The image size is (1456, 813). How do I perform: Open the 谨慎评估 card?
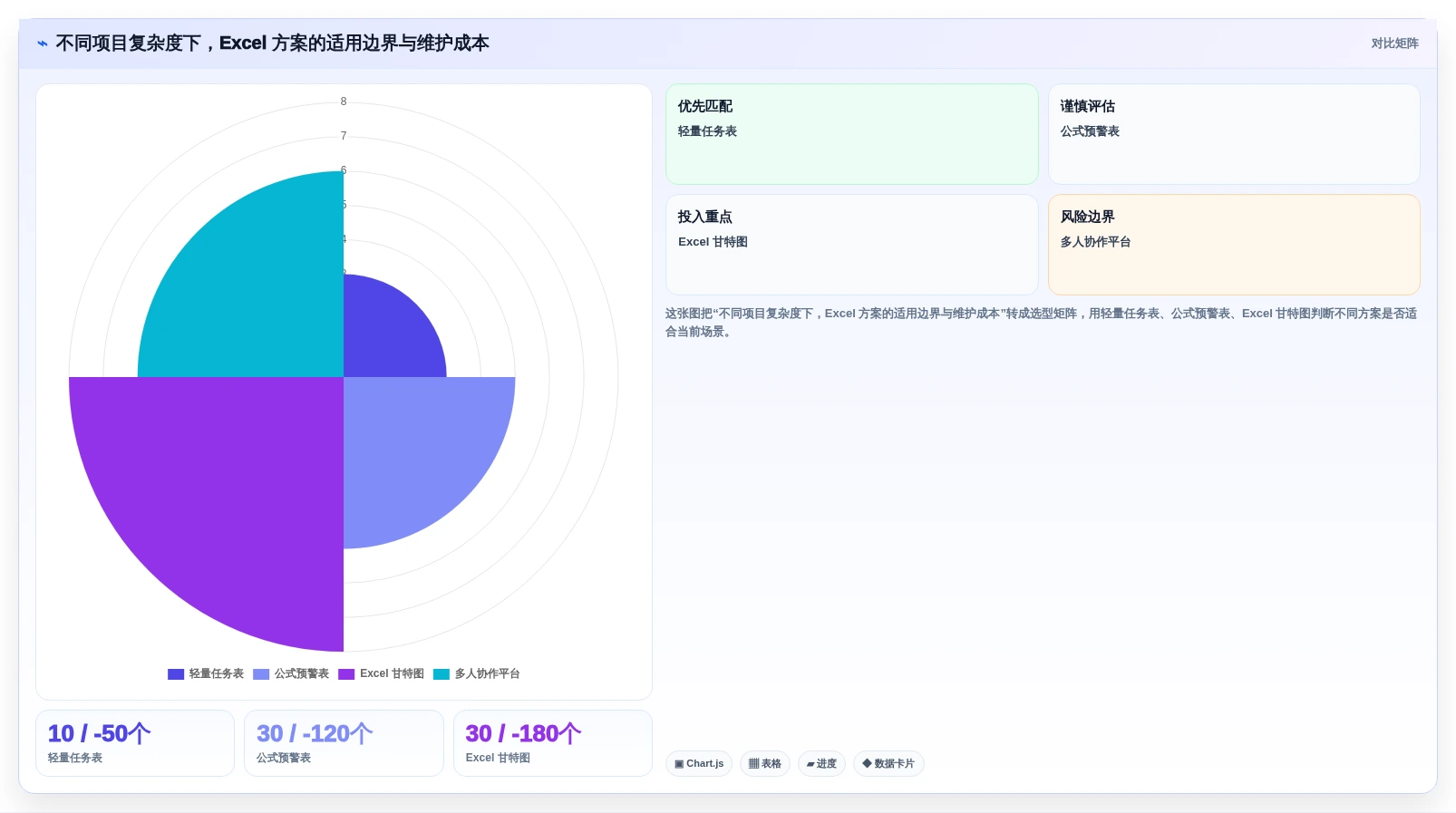pyautogui.click(x=1234, y=134)
